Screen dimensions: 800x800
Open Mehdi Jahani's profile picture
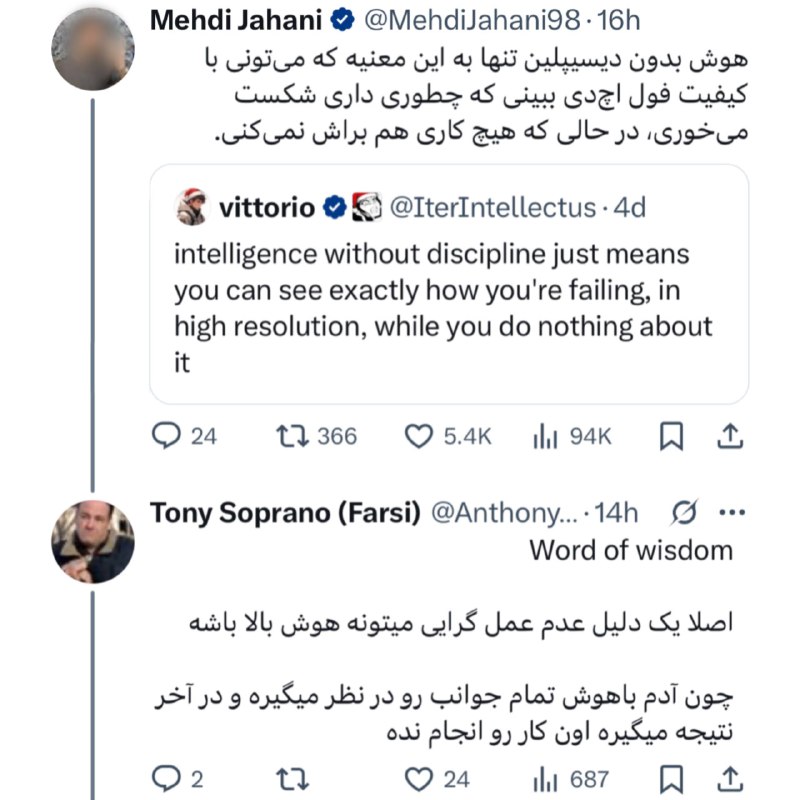tap(92, 47)
